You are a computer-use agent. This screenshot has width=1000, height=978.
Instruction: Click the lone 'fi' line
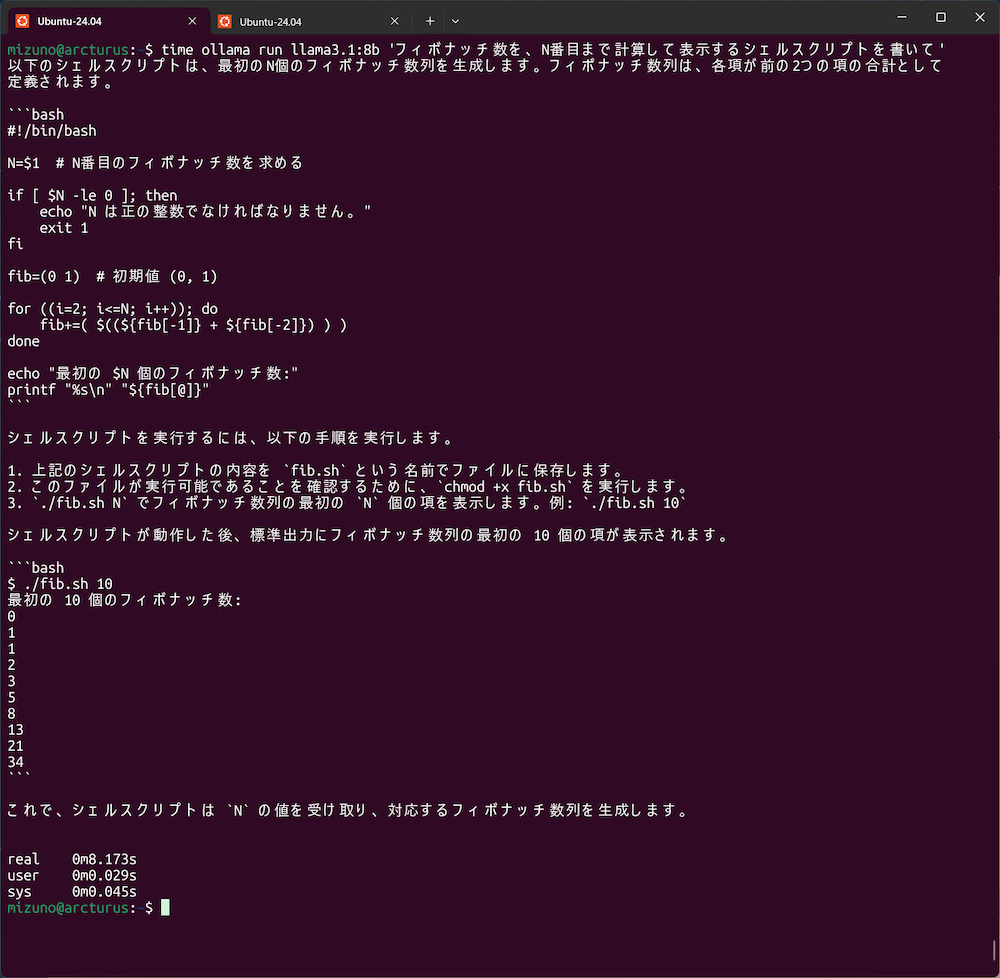tap(15, 244)
